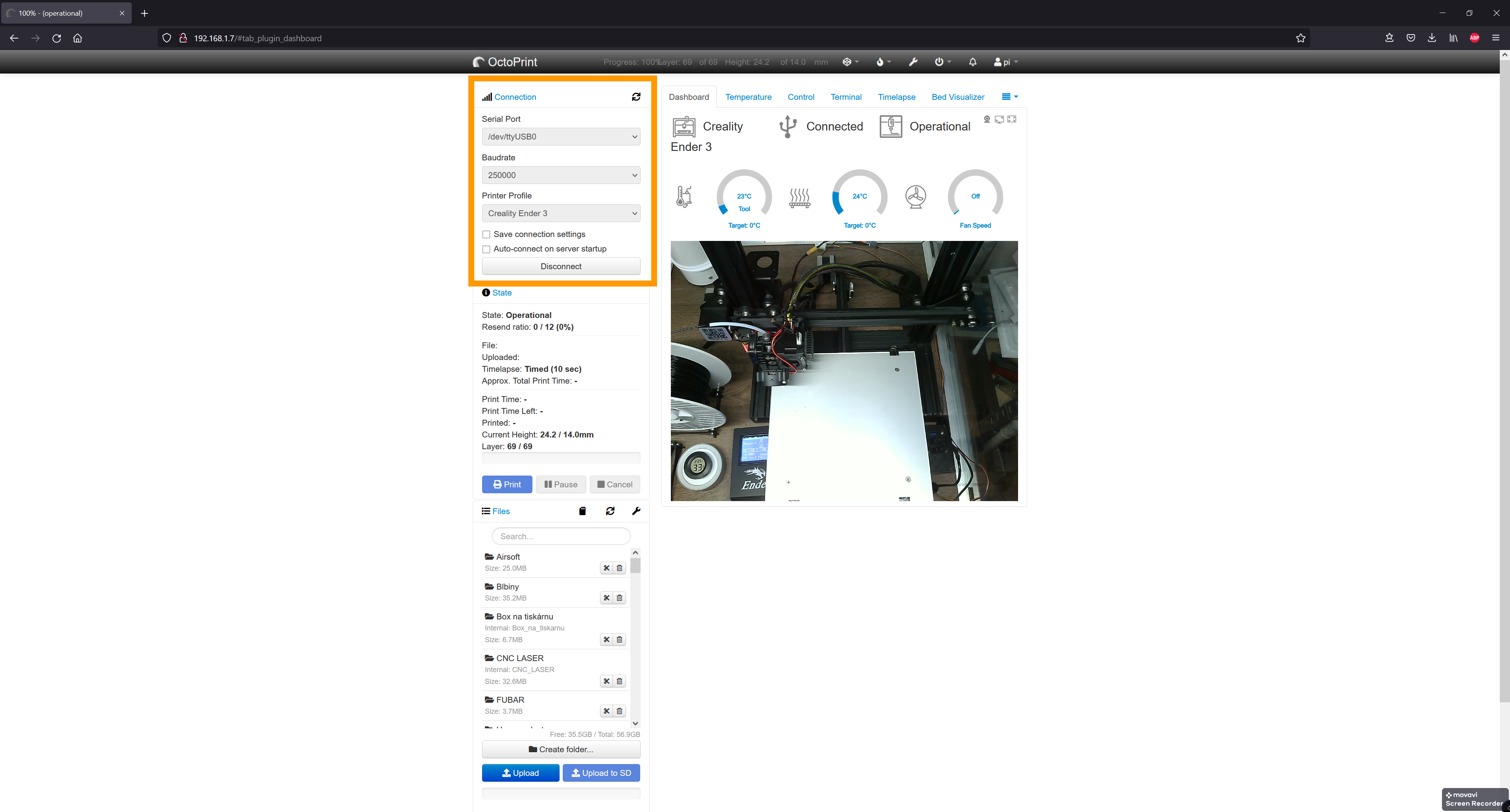Open the pi user menu
The image size is (1510, 812).
pos(1006,62)
